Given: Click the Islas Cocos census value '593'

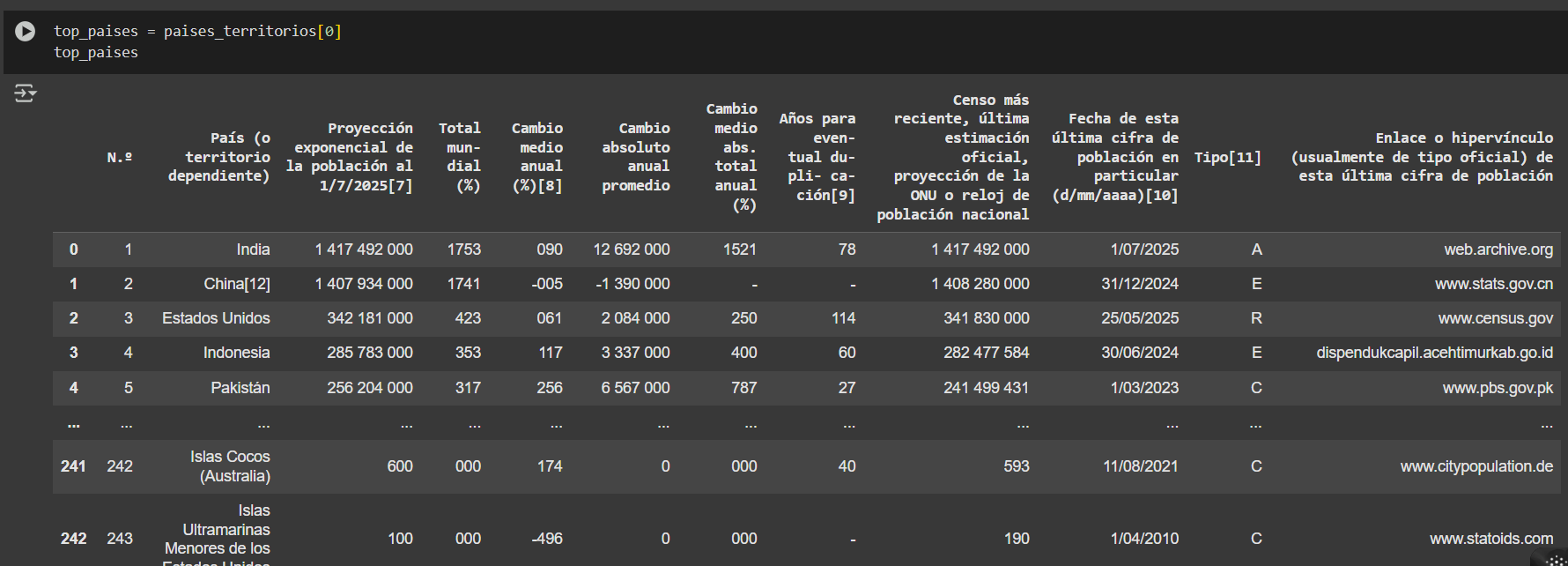Looking at the screenshot, I should 1017,466.
